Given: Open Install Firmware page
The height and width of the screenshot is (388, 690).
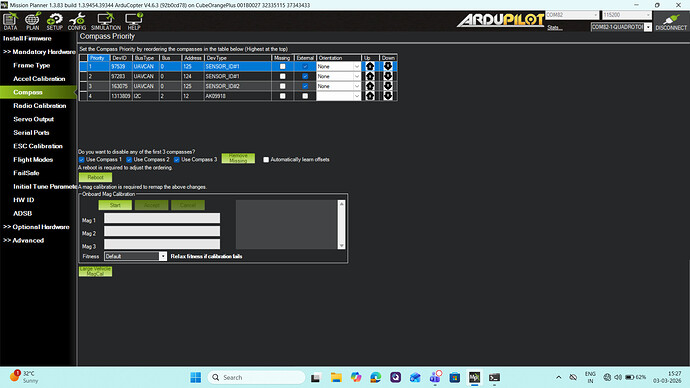Looking at the screenshot, I should (x=27, y=38).
